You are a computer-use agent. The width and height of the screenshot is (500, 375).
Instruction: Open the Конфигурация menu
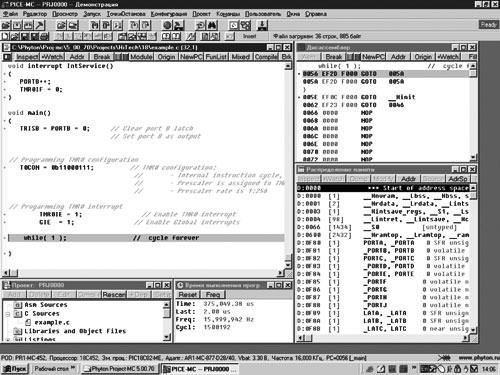(169, 14)
